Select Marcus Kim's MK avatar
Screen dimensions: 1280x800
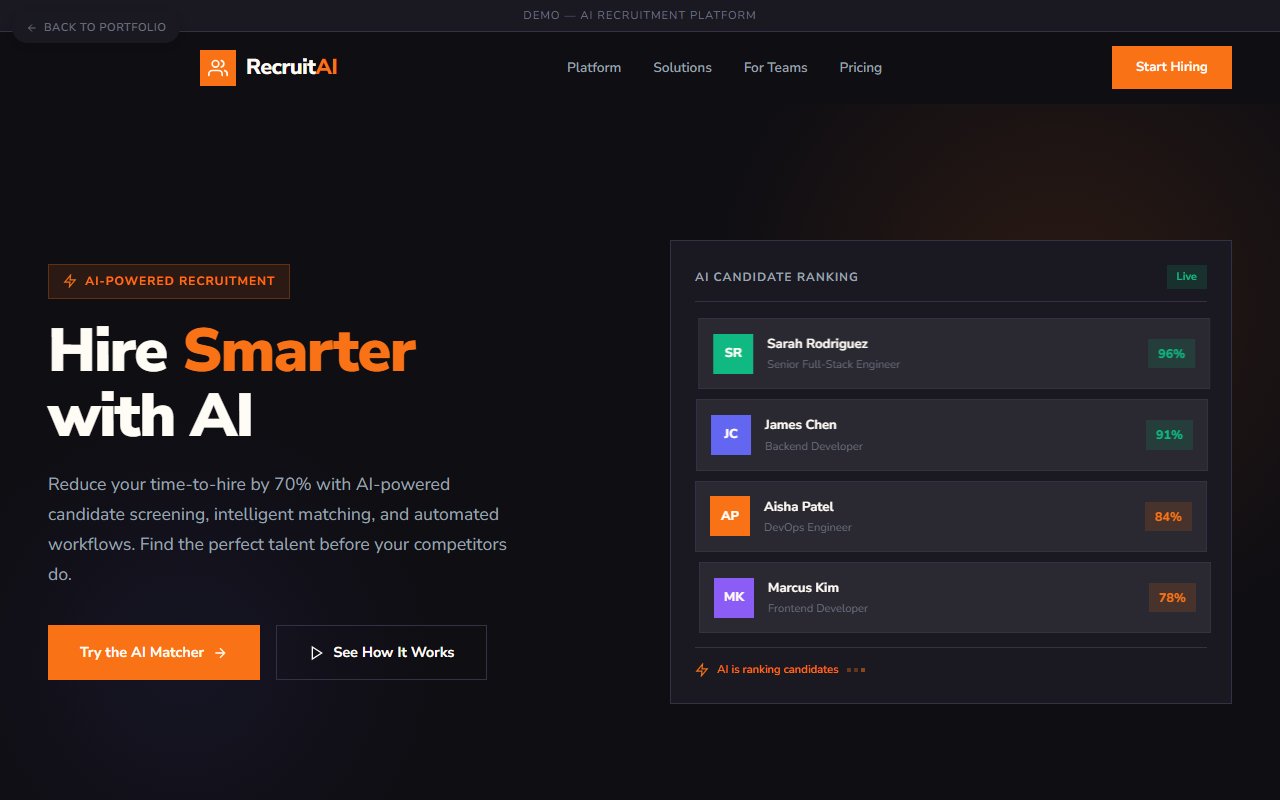pos(733,596)
